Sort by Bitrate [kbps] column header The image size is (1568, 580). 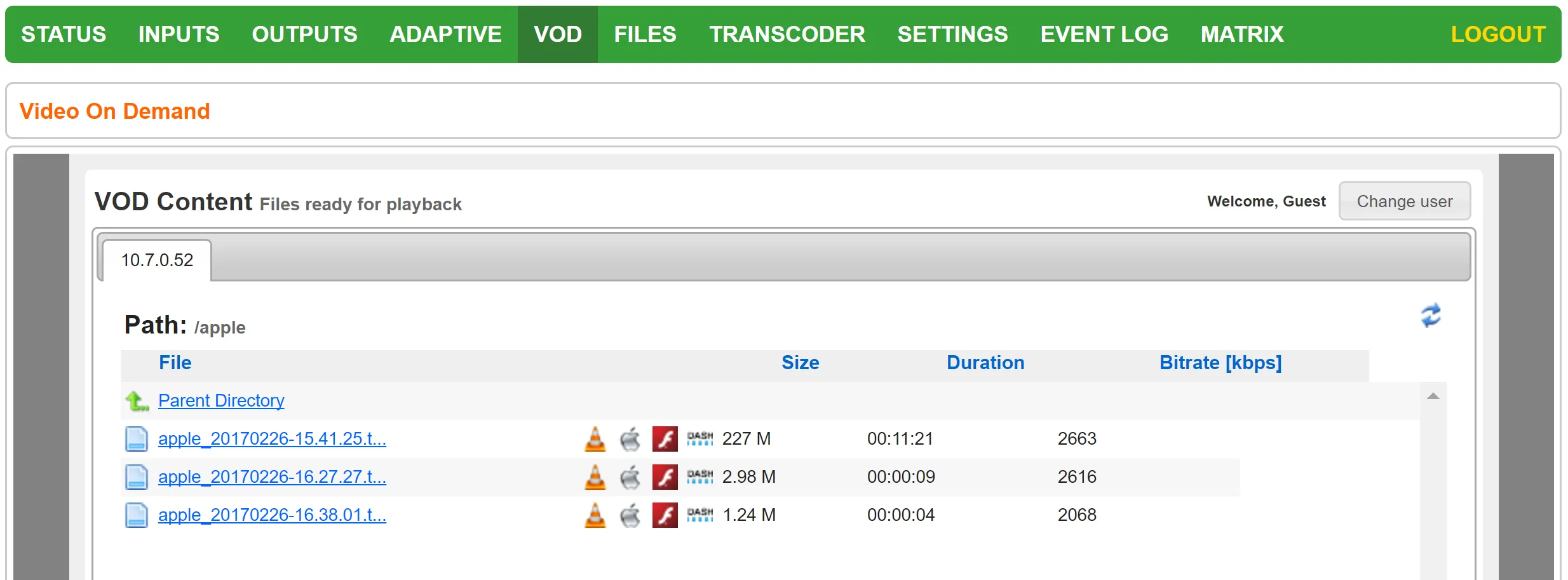(1220, 363)
